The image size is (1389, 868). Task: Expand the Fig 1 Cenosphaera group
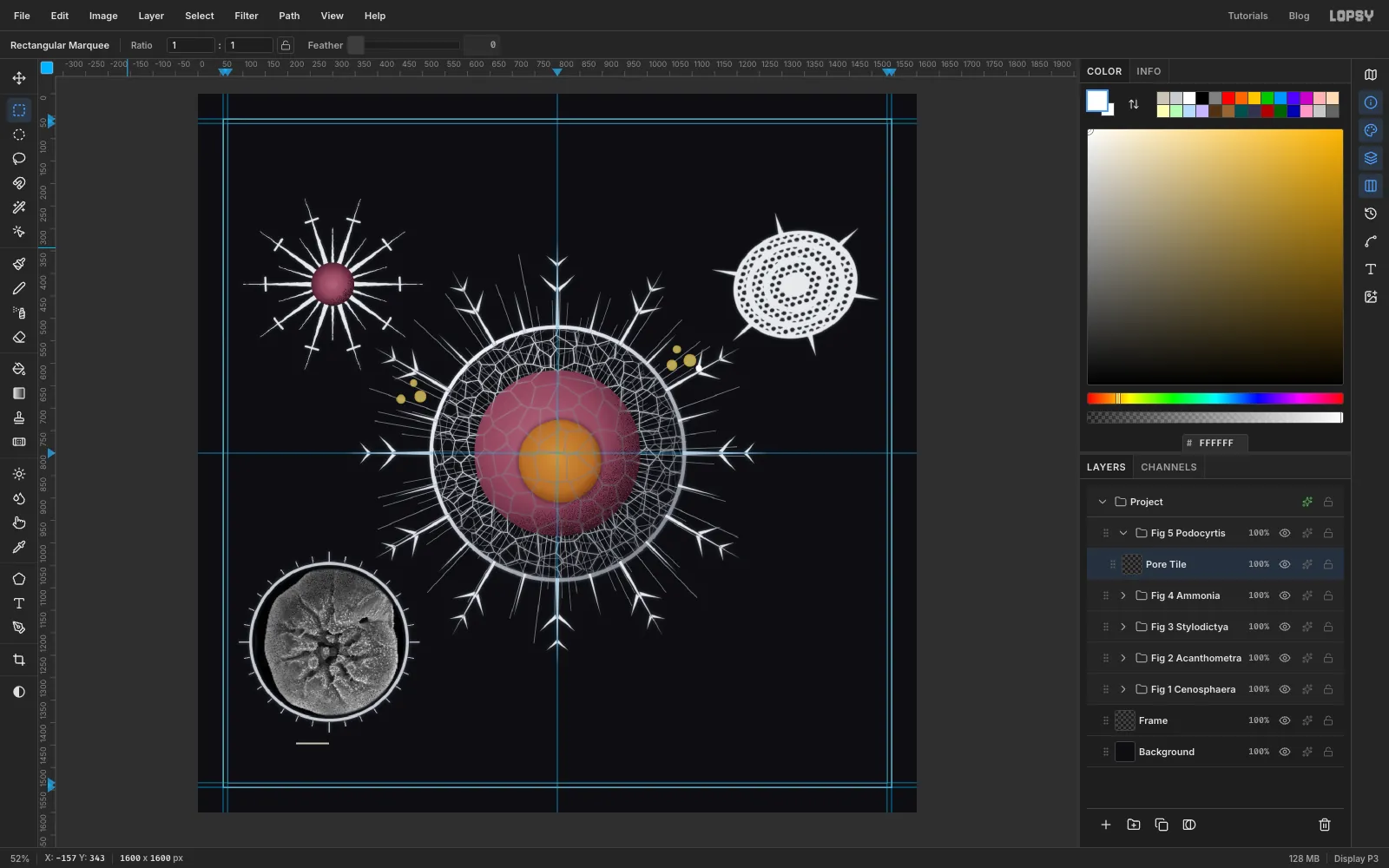click(x=1123, y=689)
